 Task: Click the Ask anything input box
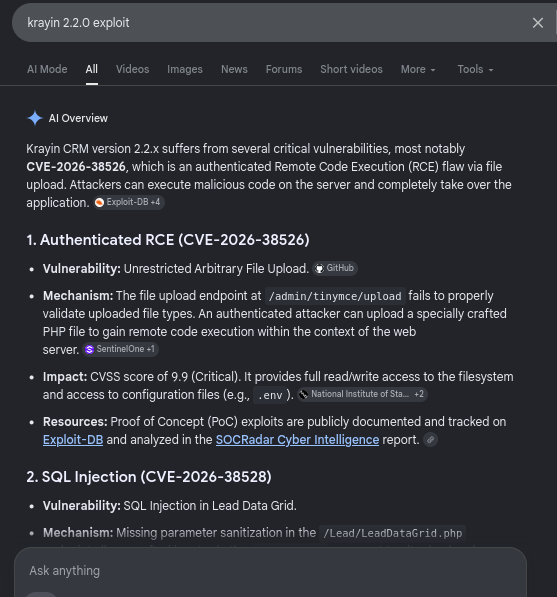click(x=270, y=571)
